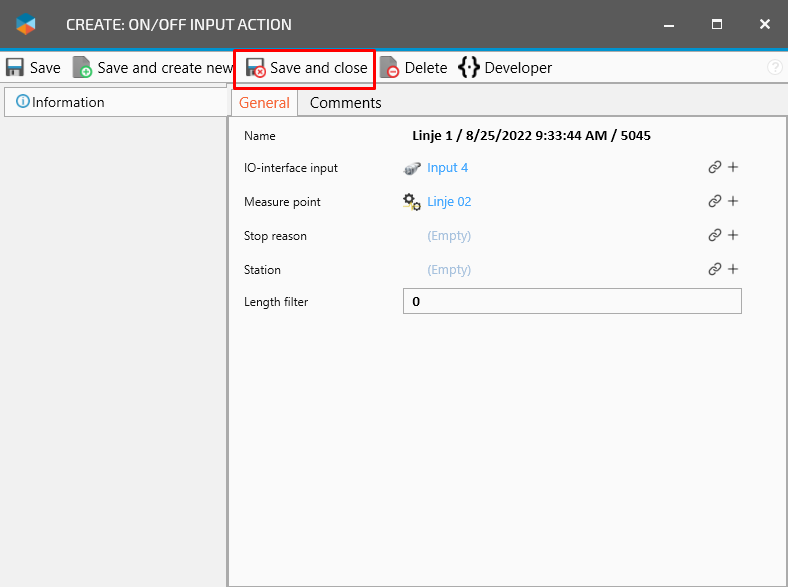
Task: Open the Developer curly braces tool
Action: click(505, 68)
